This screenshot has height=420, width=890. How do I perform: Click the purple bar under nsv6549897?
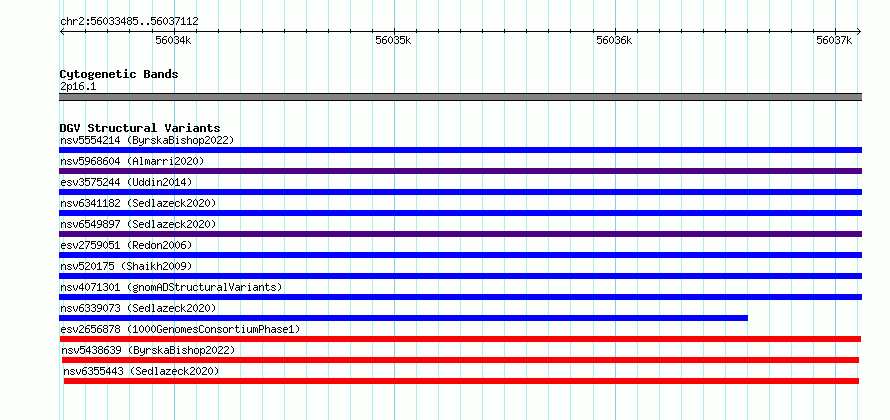click(x=460, y=234)
